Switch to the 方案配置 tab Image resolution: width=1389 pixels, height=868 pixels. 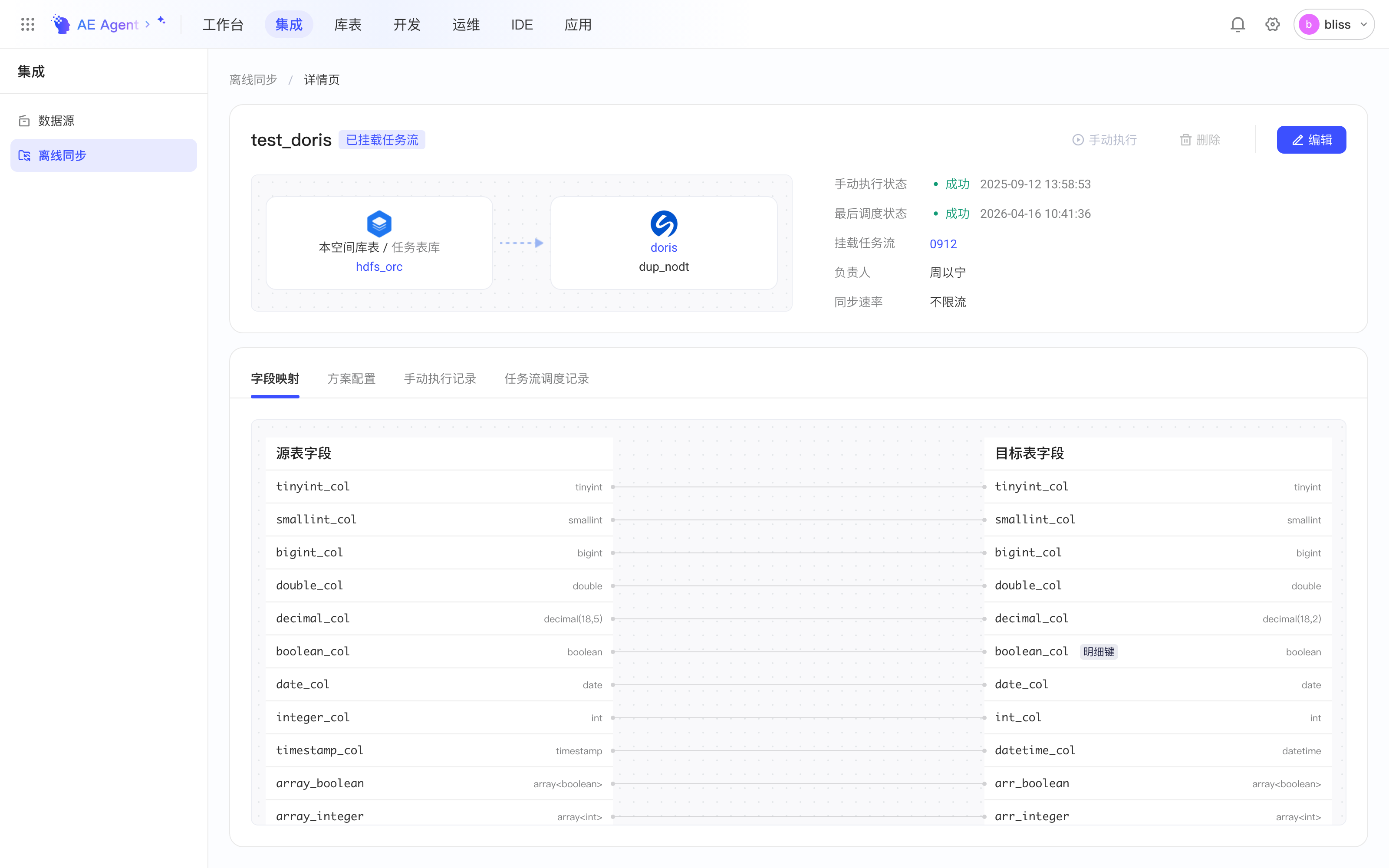coord(351,379)
